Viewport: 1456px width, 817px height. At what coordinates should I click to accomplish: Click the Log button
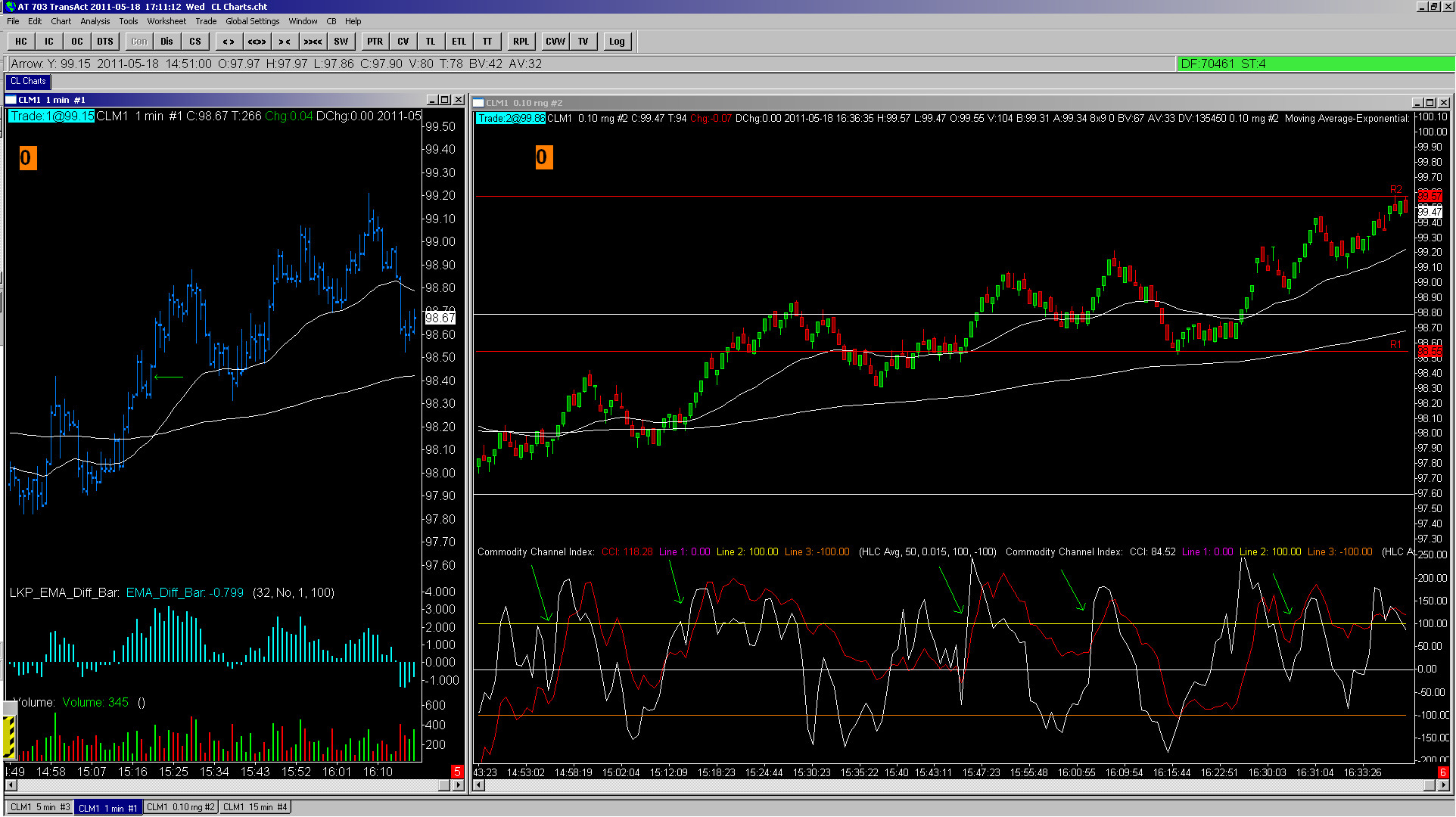(x=617, y=42)
